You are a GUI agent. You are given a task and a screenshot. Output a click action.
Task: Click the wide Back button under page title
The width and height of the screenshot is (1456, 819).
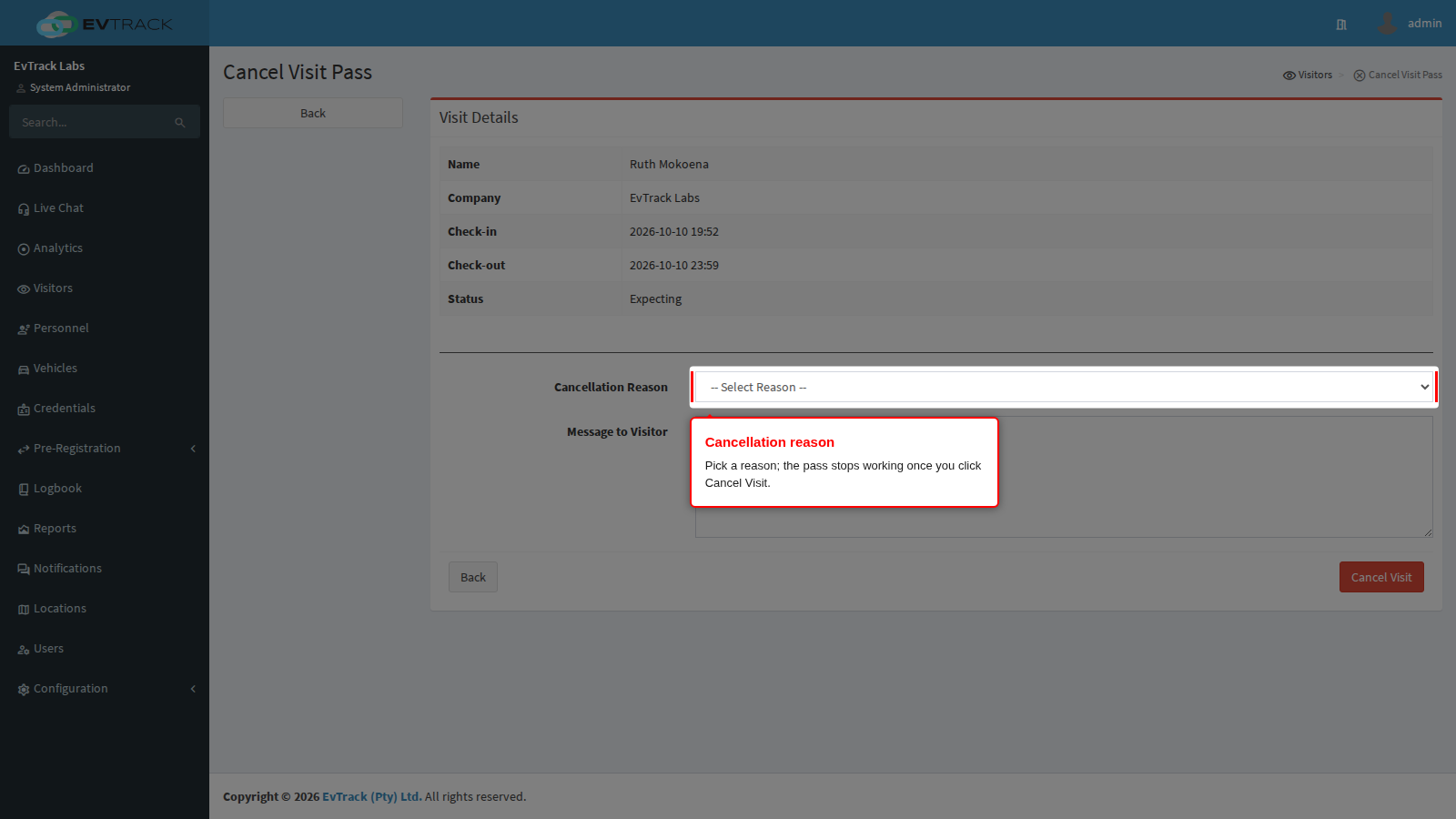tap(313, 113)
